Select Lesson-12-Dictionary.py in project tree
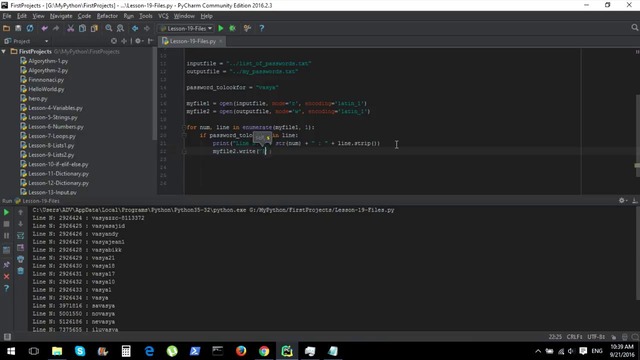Screen dimensions: 640x360 click(x=58, y=183)
